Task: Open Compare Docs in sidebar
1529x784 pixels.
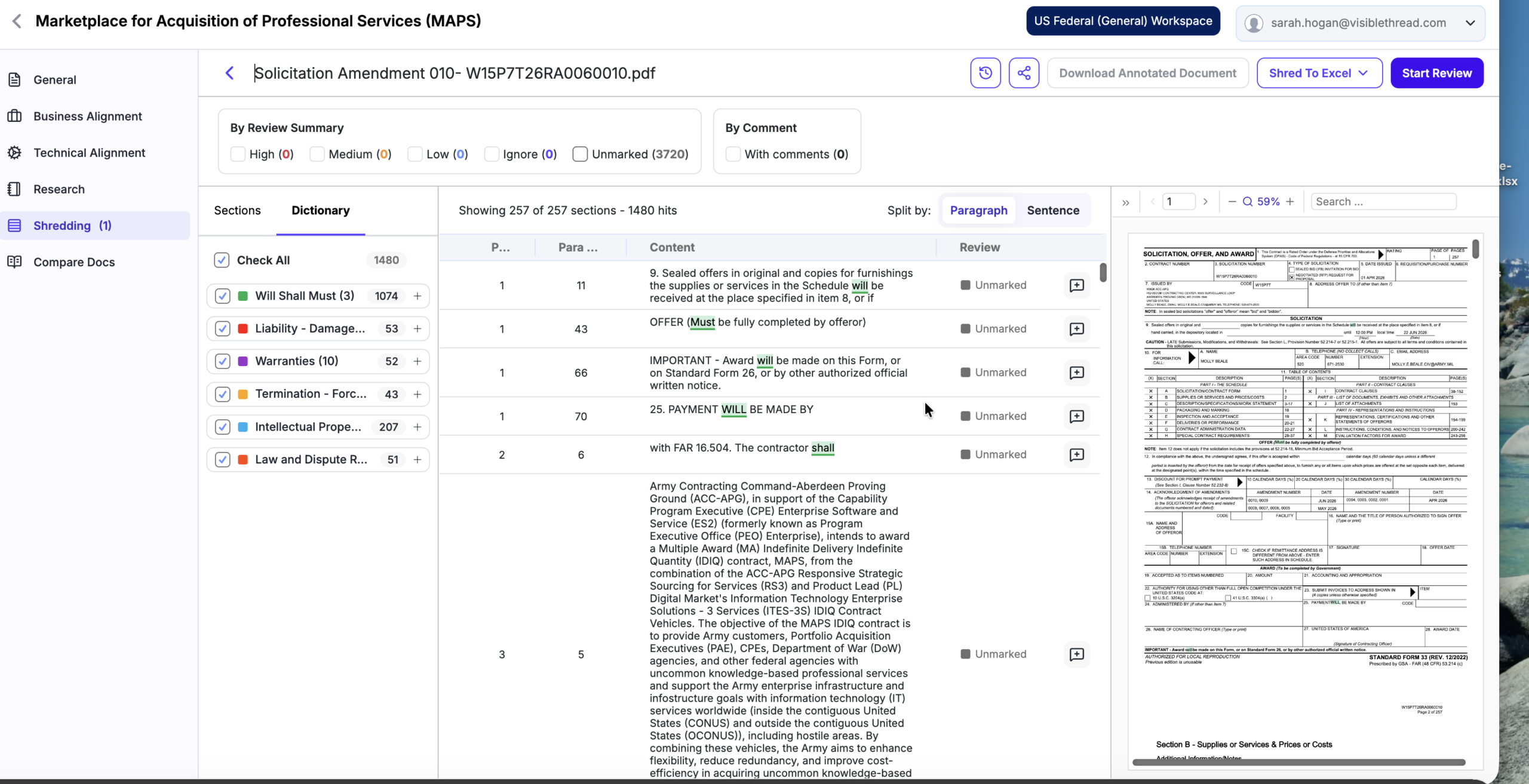Action: pos(74,262)
